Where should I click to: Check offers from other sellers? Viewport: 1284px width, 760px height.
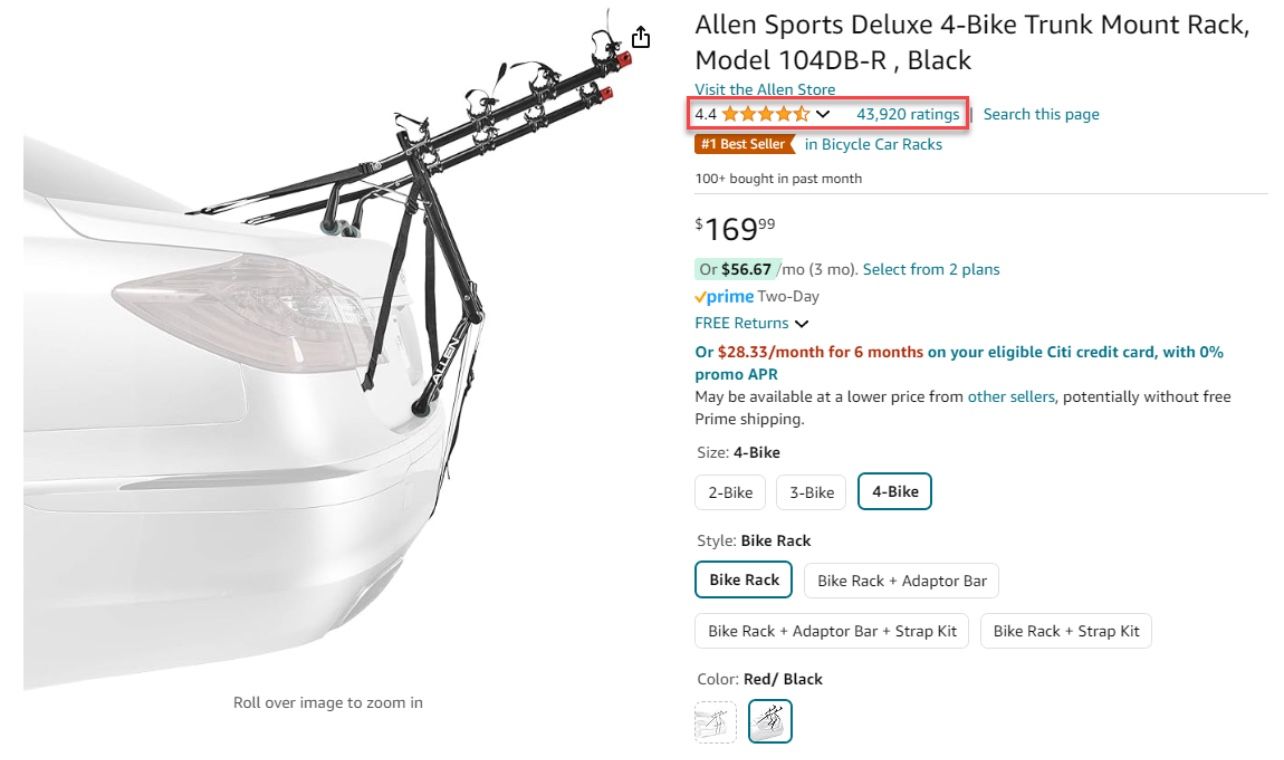[x=1011, y=396]
